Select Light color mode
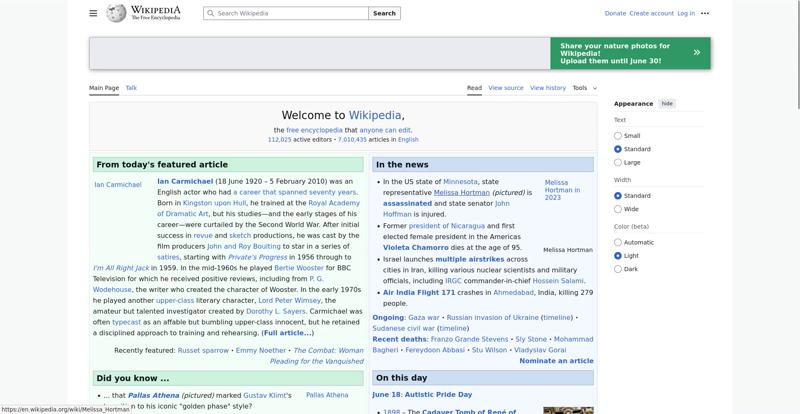This screenshot has width=800, height=414. point(617,256)
